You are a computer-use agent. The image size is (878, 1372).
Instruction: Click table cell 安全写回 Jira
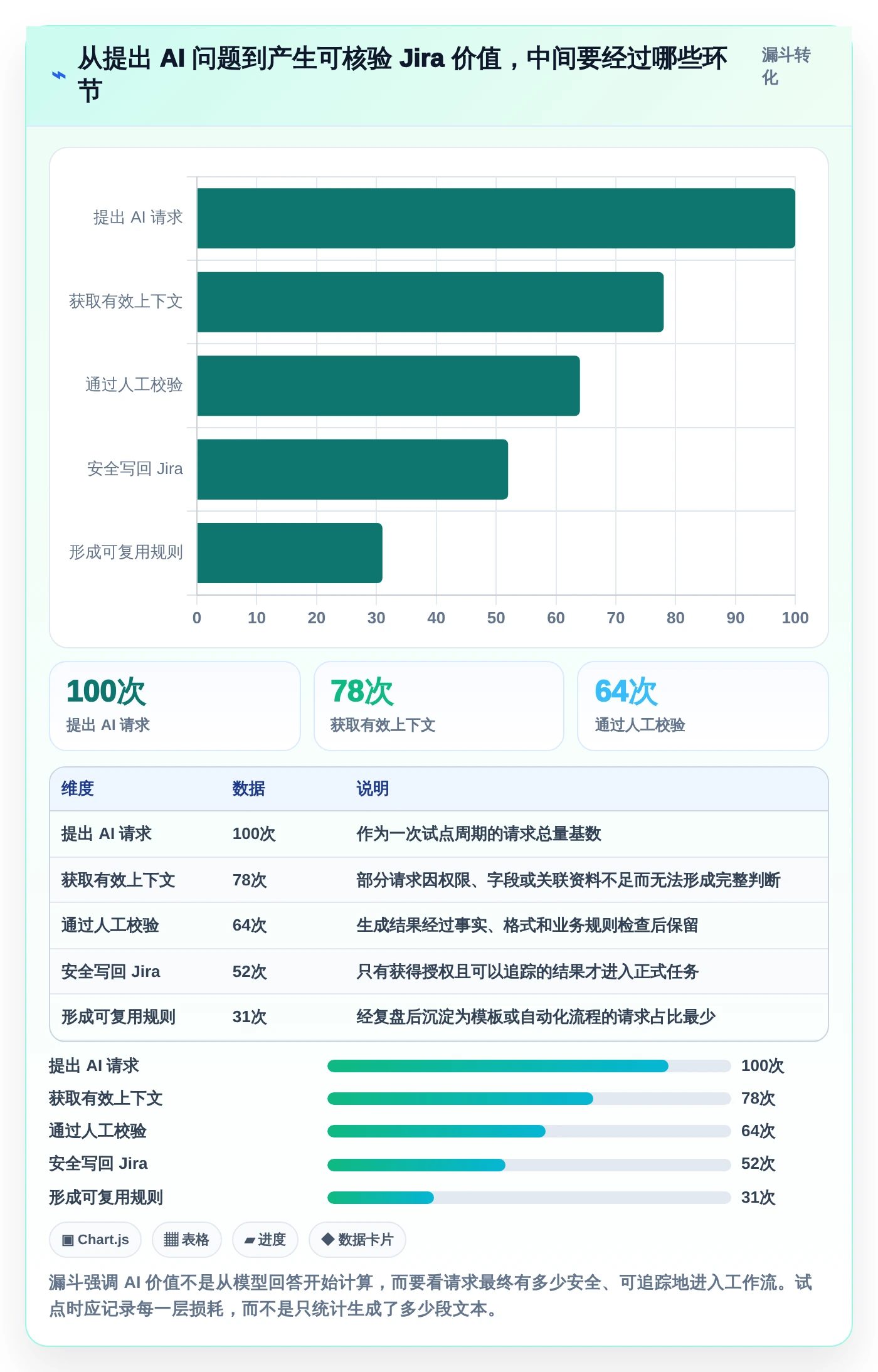tap(110, 971)
